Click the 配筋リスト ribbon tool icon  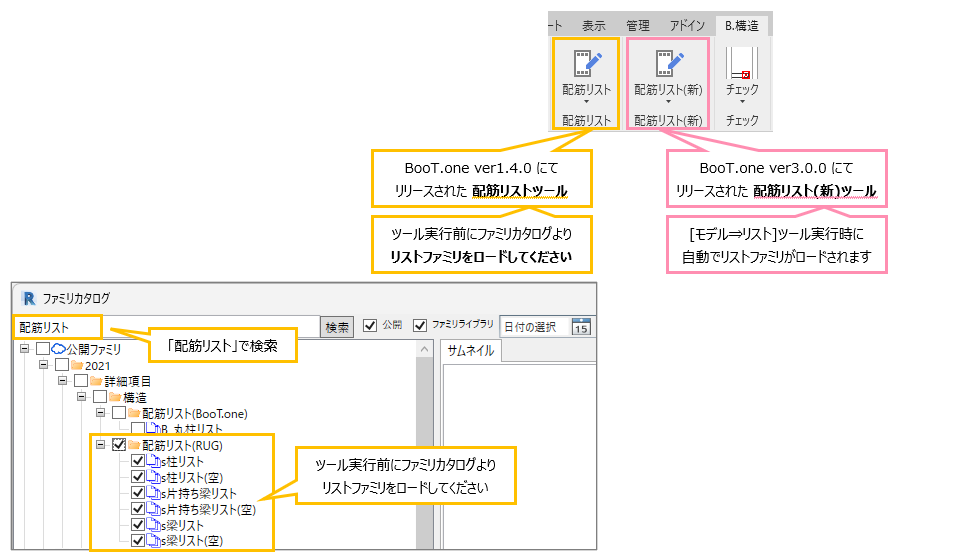click(x=586, y=63)
